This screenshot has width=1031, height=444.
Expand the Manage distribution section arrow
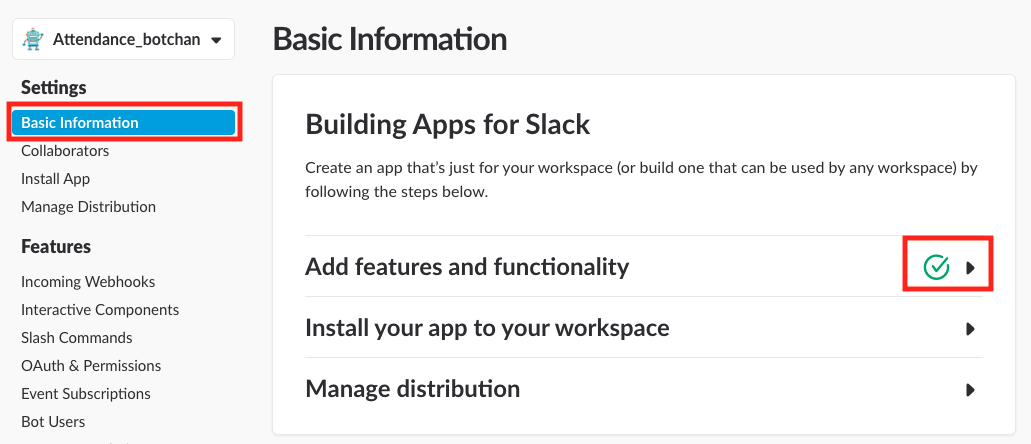coord(970,390)
